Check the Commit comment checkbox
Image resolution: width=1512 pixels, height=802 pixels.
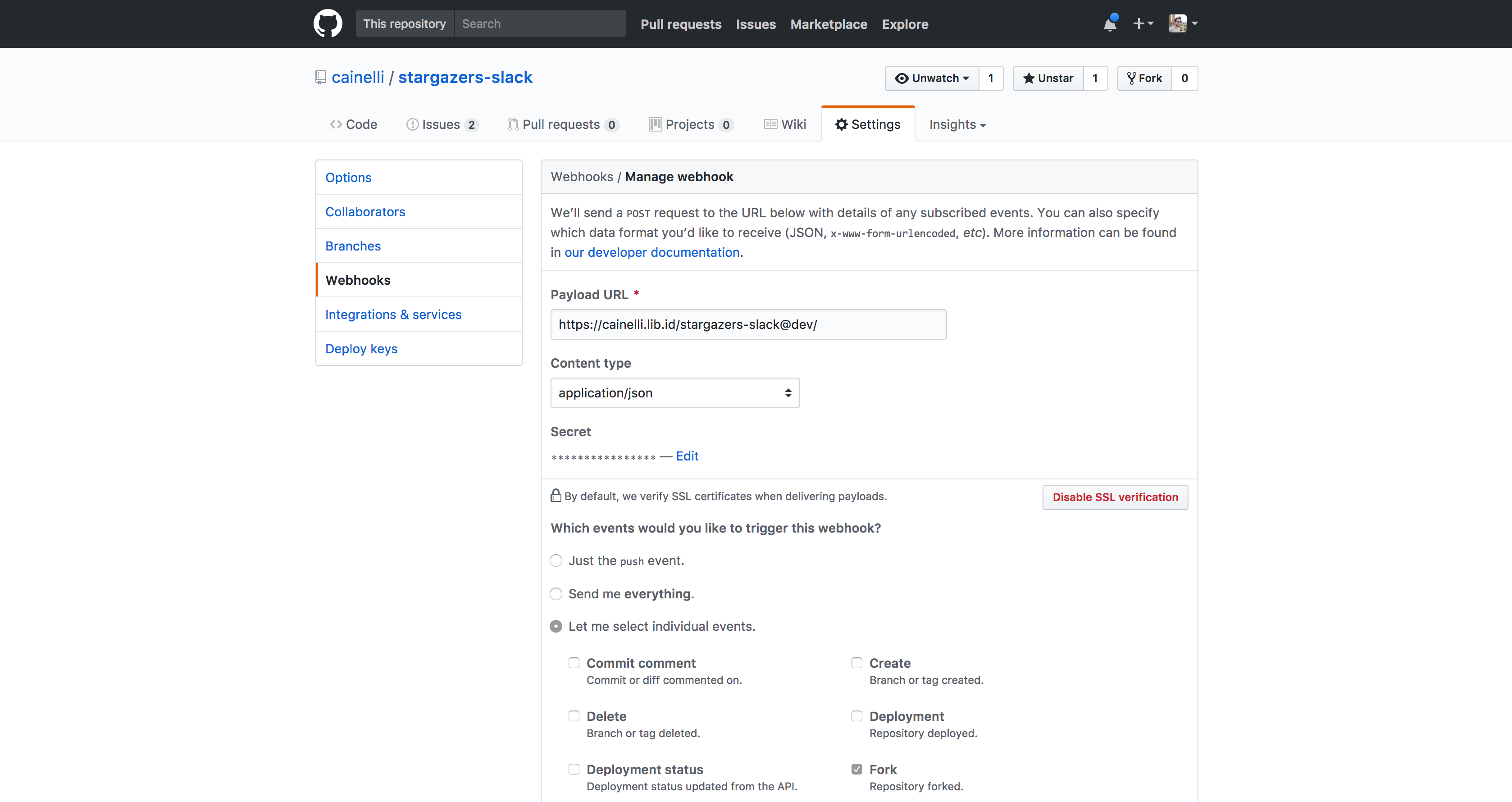point(574,663)
